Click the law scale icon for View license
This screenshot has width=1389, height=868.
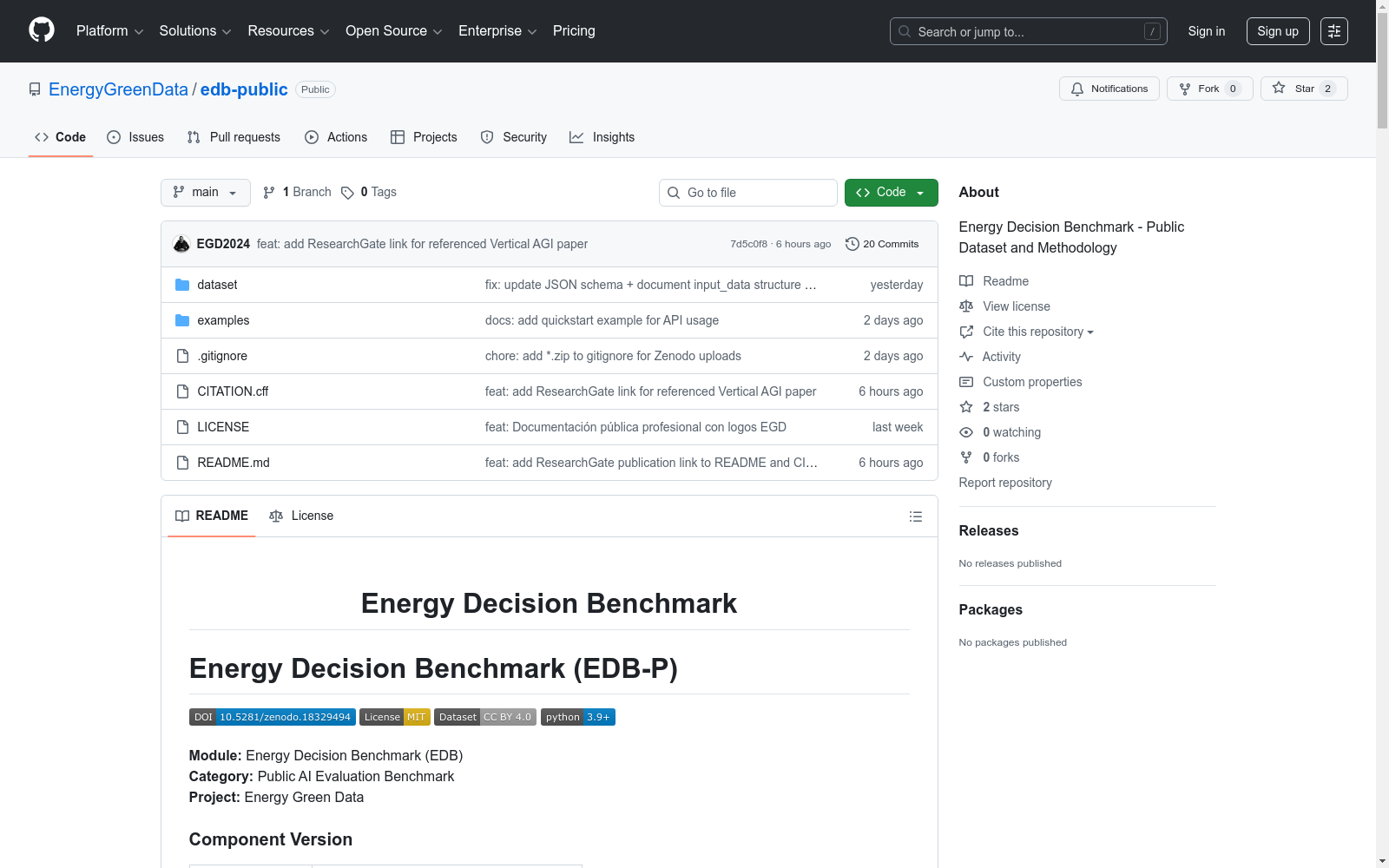pos(966,306)
